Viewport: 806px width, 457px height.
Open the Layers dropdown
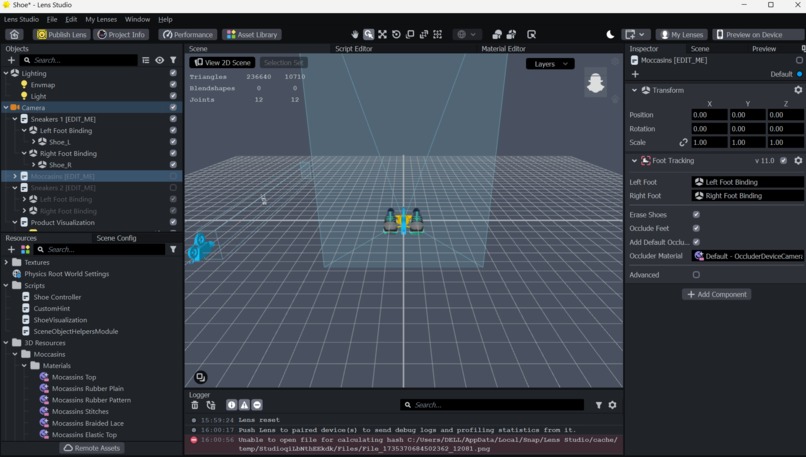(x=550, y=64)
